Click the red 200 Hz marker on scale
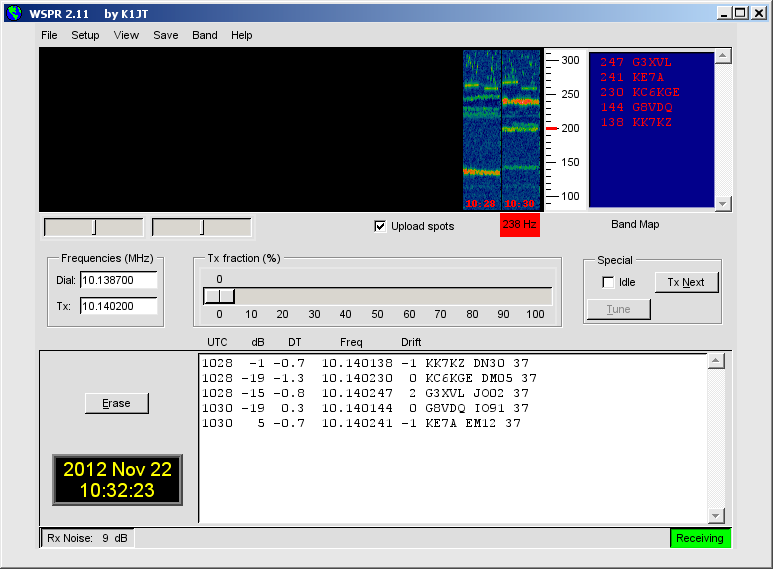Screen dimensions: 773x569 click(552, 129)
